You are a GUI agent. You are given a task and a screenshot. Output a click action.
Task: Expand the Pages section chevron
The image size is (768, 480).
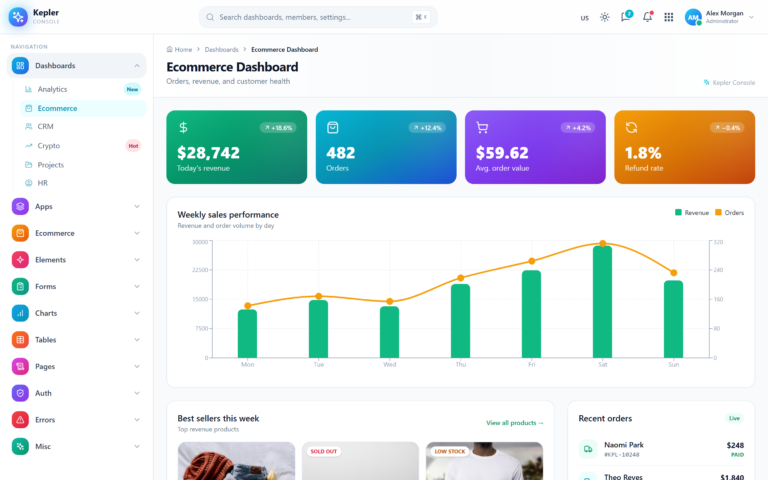click(137, 366)
